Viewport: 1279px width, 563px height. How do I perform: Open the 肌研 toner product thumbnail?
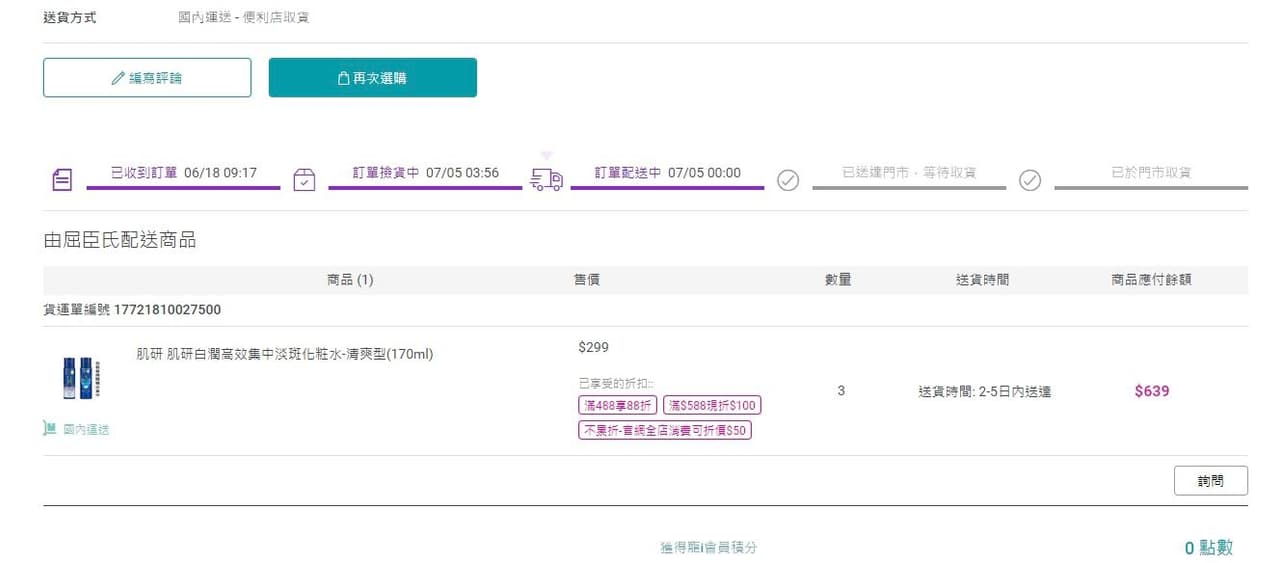77,378
